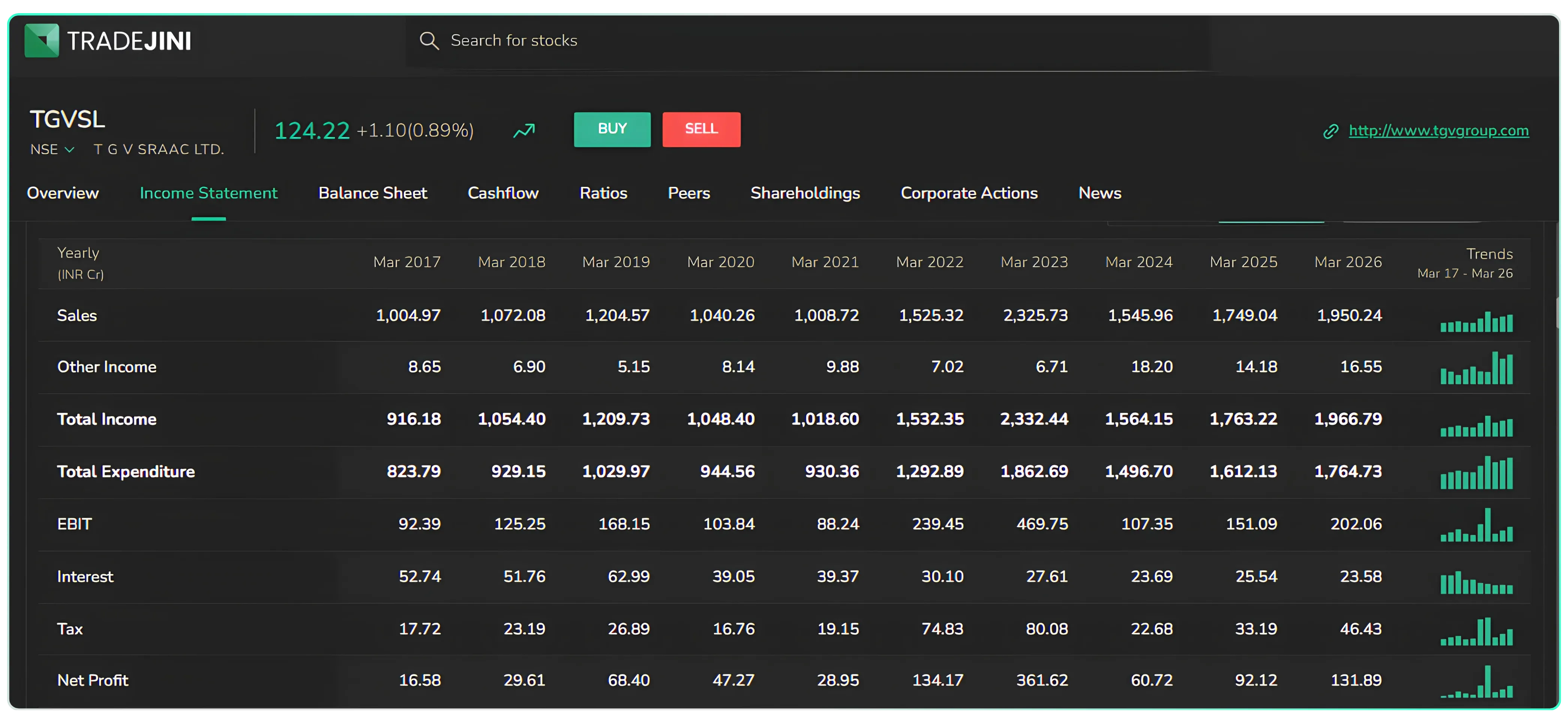Expand the NSE exchange dropdown
The height and width of the screenshot is (722, 1568).
(53, 150)
